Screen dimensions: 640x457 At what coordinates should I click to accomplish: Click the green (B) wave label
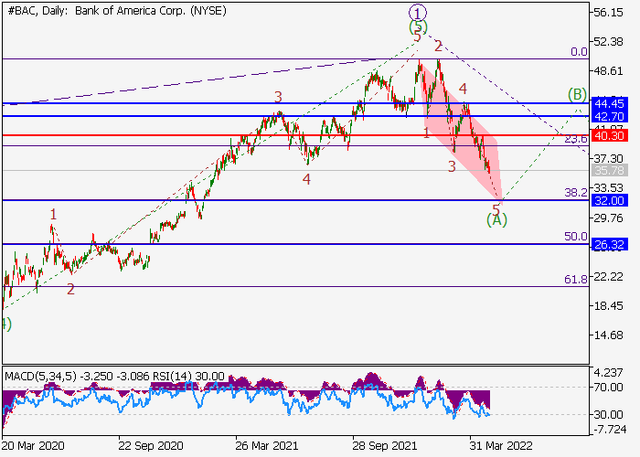[578, 95]
